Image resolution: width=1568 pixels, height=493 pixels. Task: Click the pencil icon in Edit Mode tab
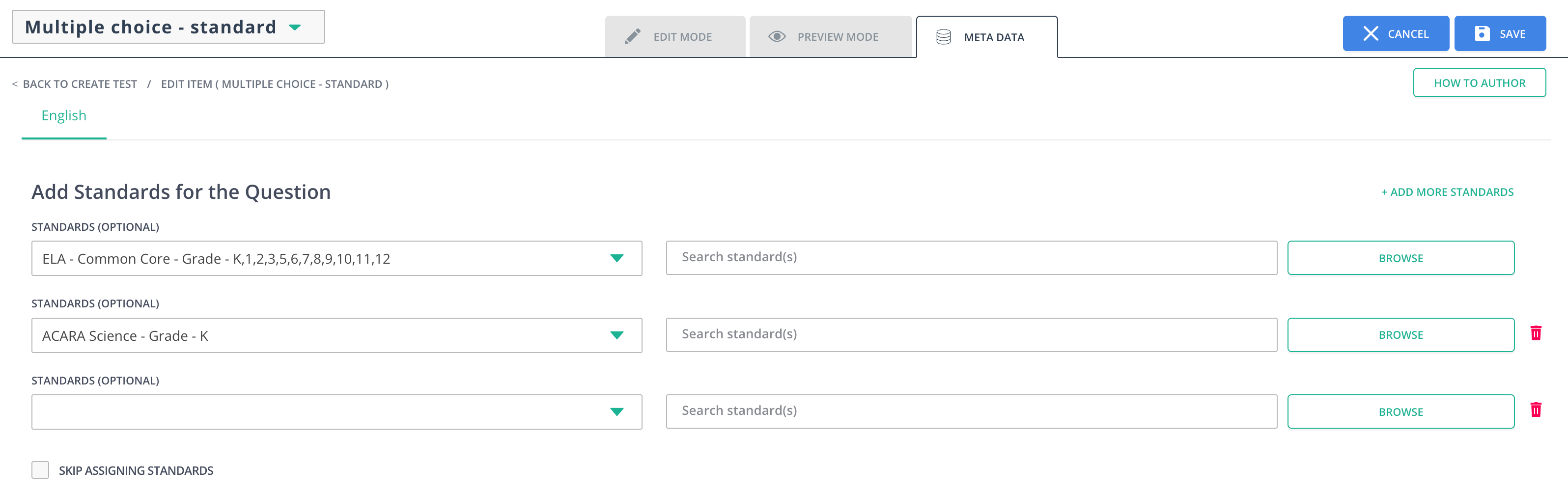[632, 36]
